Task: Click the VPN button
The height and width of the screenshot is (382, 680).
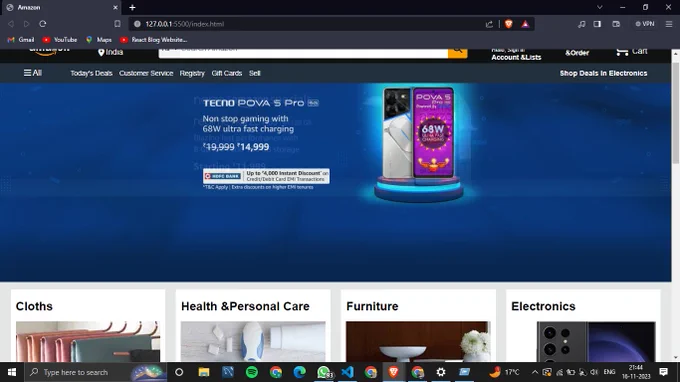Action: pos(645,24)
